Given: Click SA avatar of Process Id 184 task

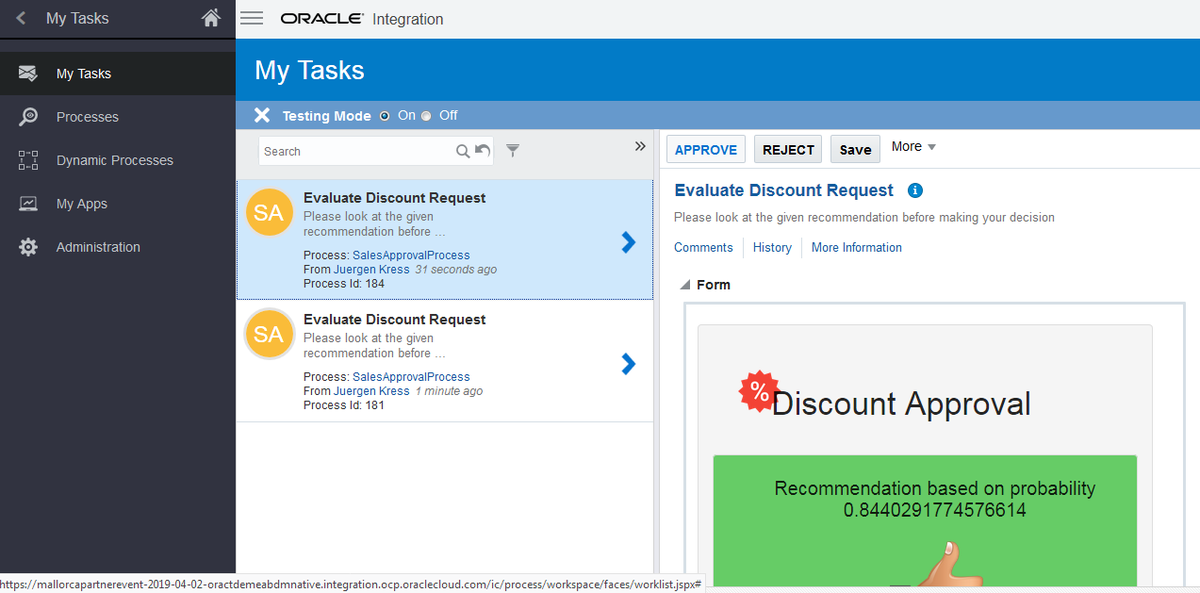Looking at the screenshot, I should (x=269, y=213).
